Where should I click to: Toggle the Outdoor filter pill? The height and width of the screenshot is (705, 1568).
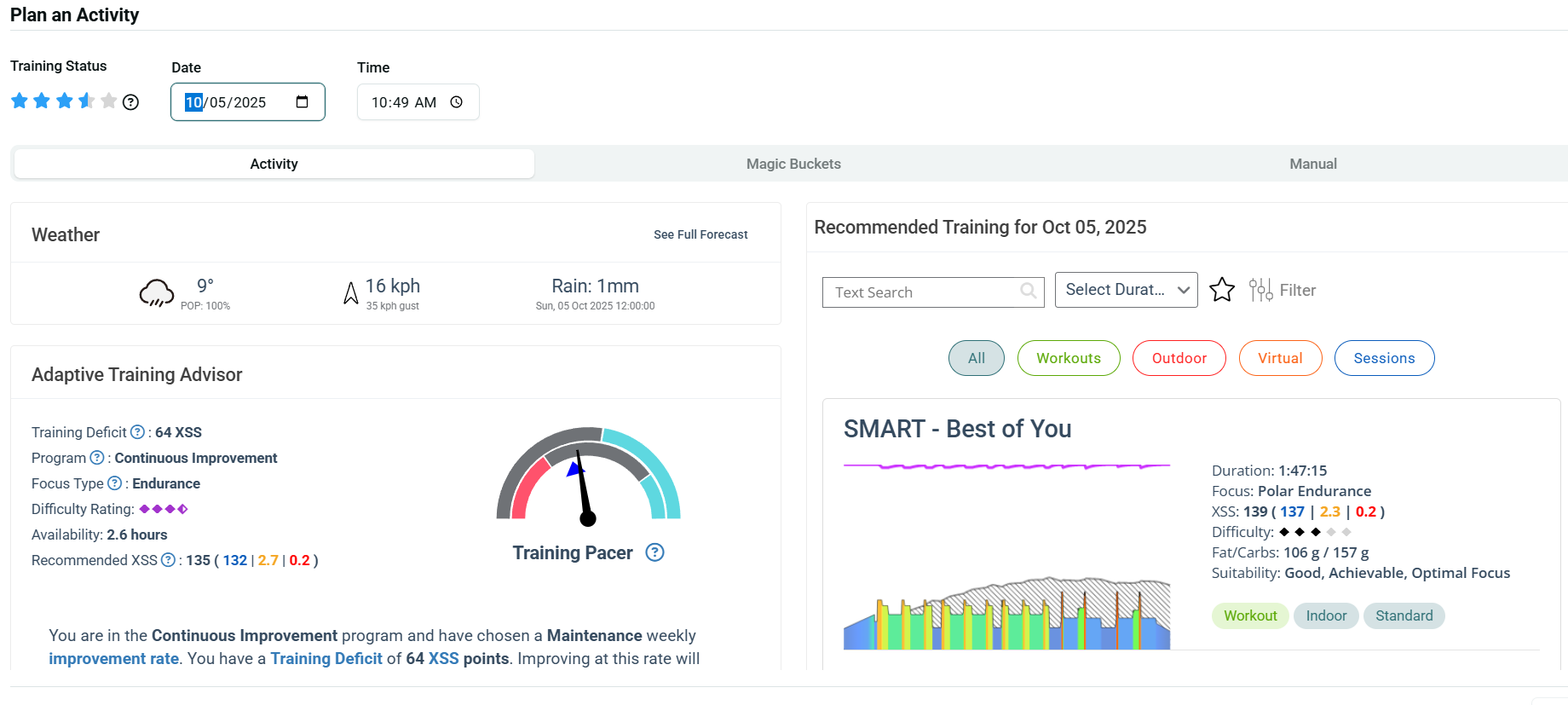coord(1179,358)
